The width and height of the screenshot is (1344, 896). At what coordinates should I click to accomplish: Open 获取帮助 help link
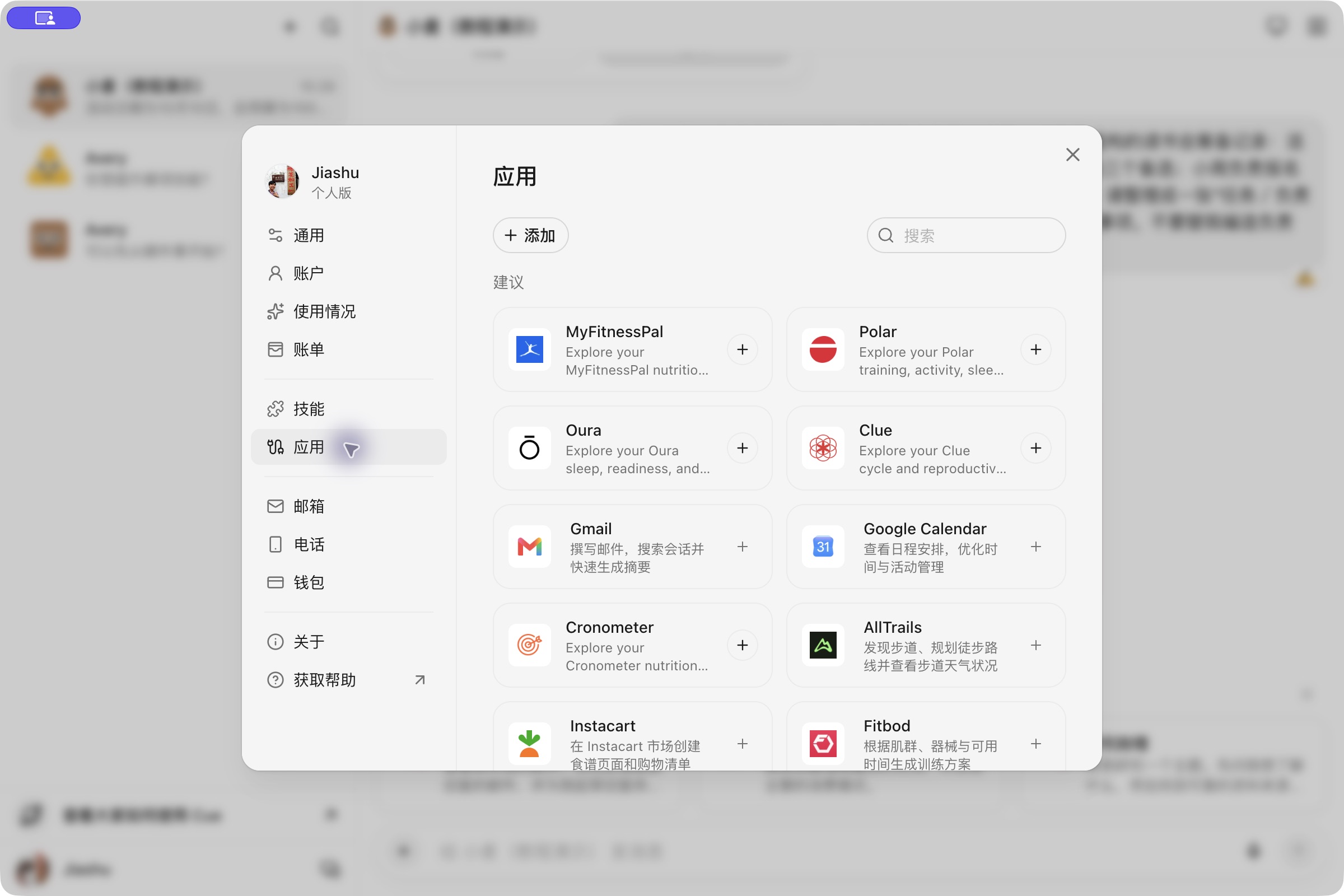(348, 680)
